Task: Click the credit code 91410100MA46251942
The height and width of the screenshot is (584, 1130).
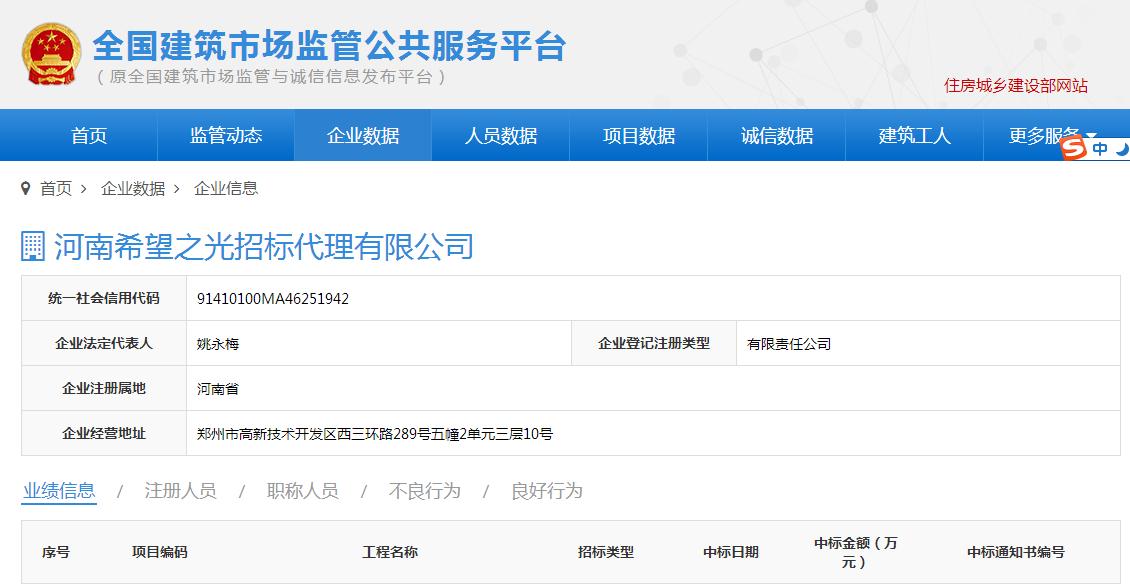Action: (x=273, y=298)
